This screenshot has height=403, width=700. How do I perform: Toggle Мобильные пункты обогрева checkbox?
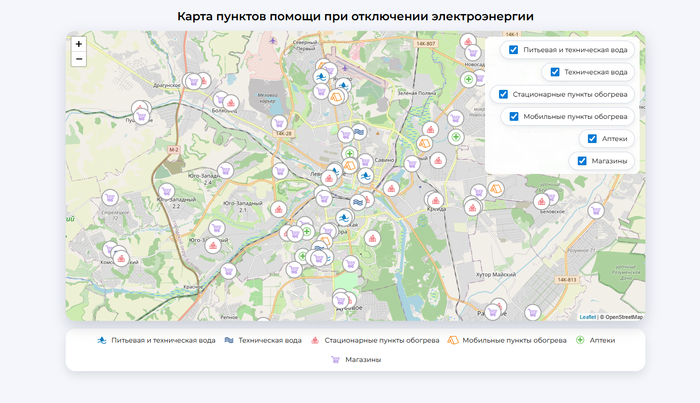[514, 116]
